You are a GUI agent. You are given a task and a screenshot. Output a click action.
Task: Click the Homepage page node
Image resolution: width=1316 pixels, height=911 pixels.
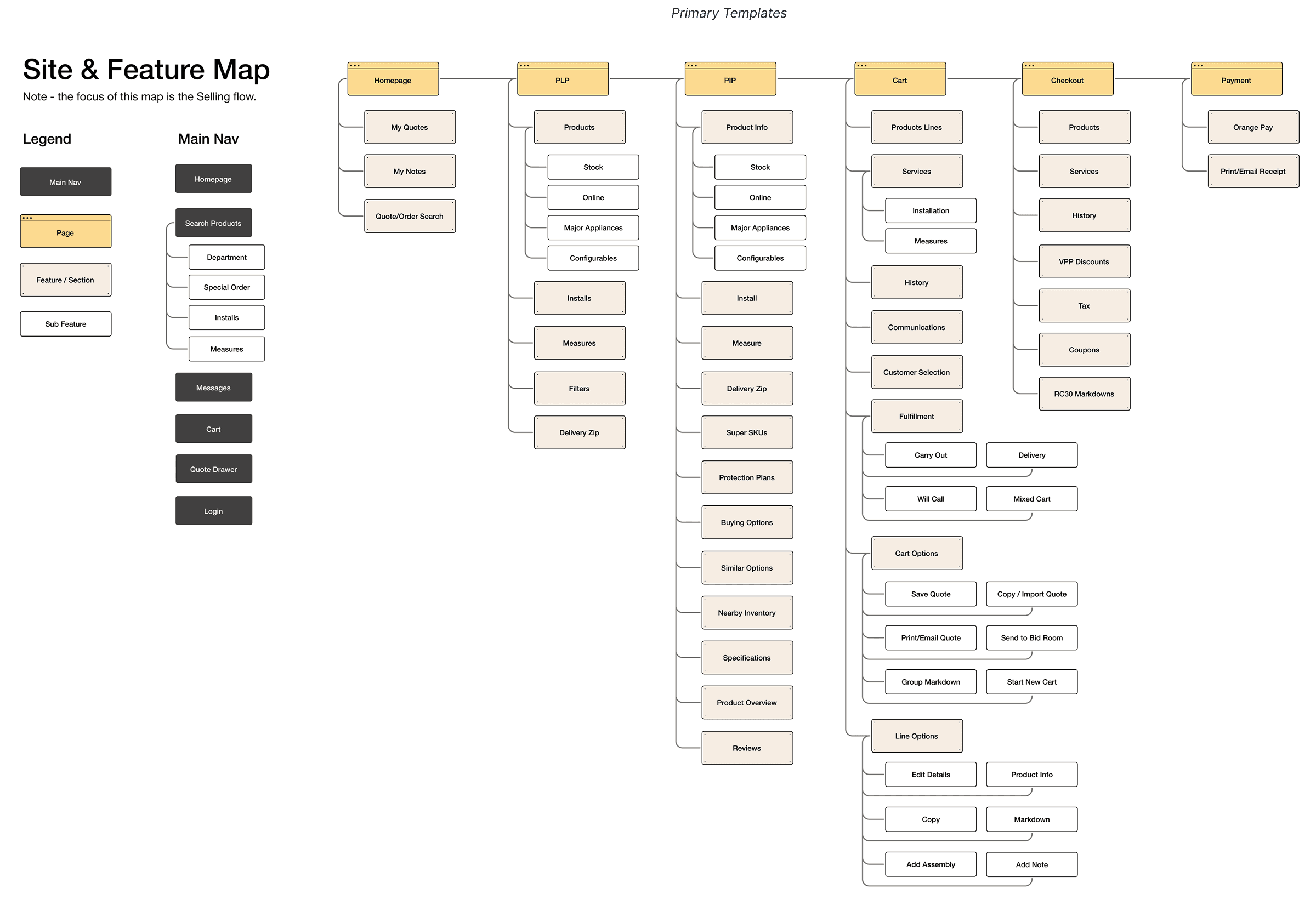393,81
